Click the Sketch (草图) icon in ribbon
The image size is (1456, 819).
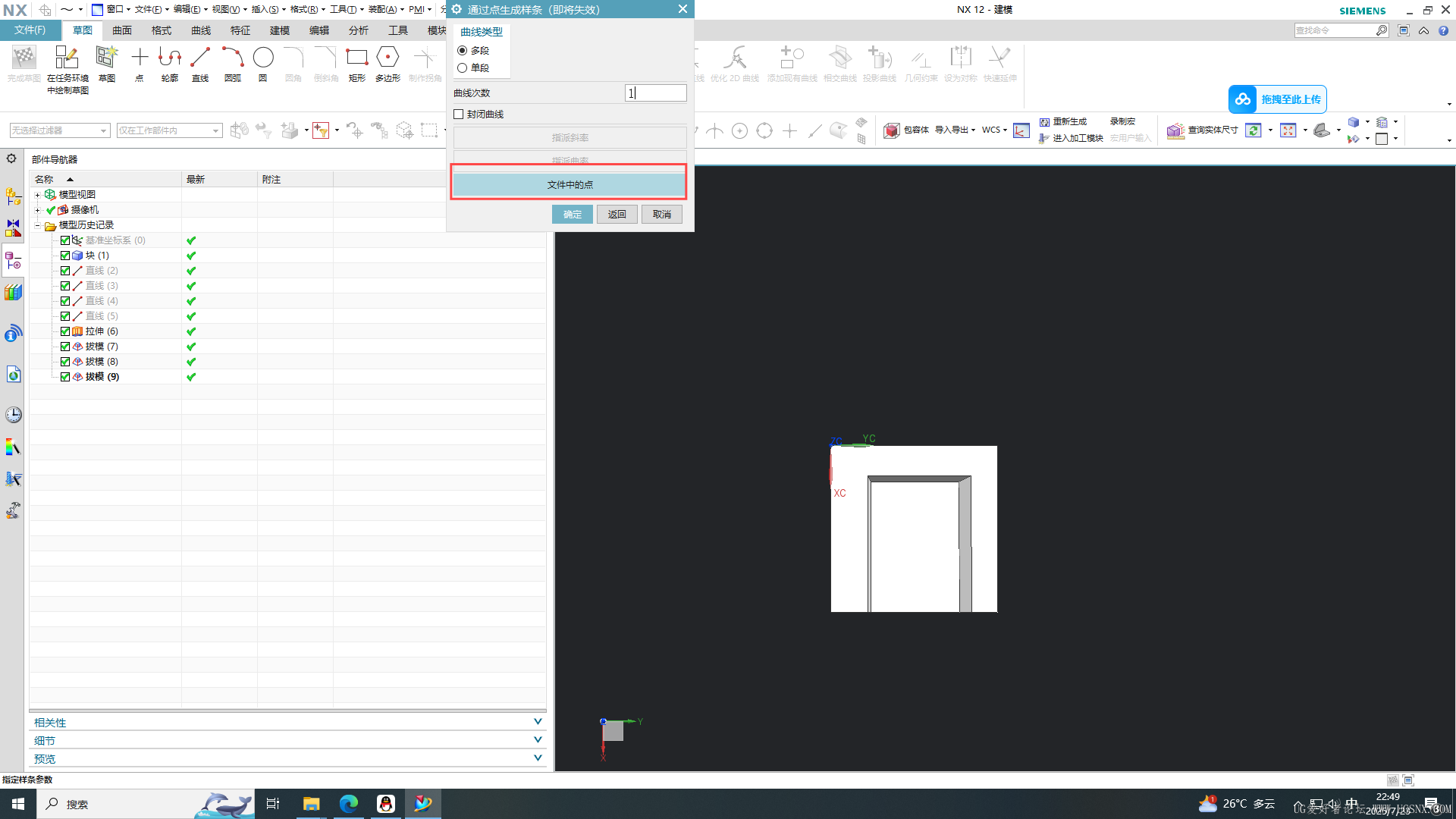tap(107, 58)
